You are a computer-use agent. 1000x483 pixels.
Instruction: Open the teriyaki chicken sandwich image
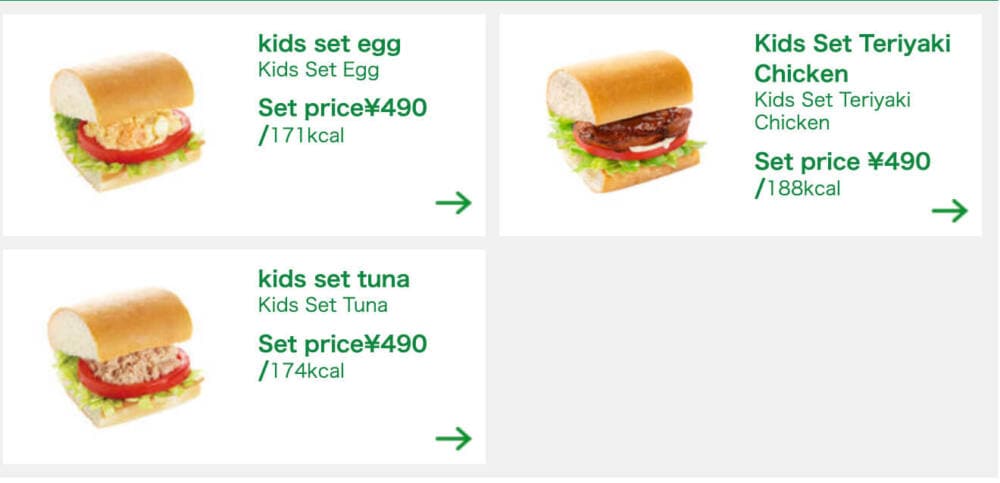(625, 121)
